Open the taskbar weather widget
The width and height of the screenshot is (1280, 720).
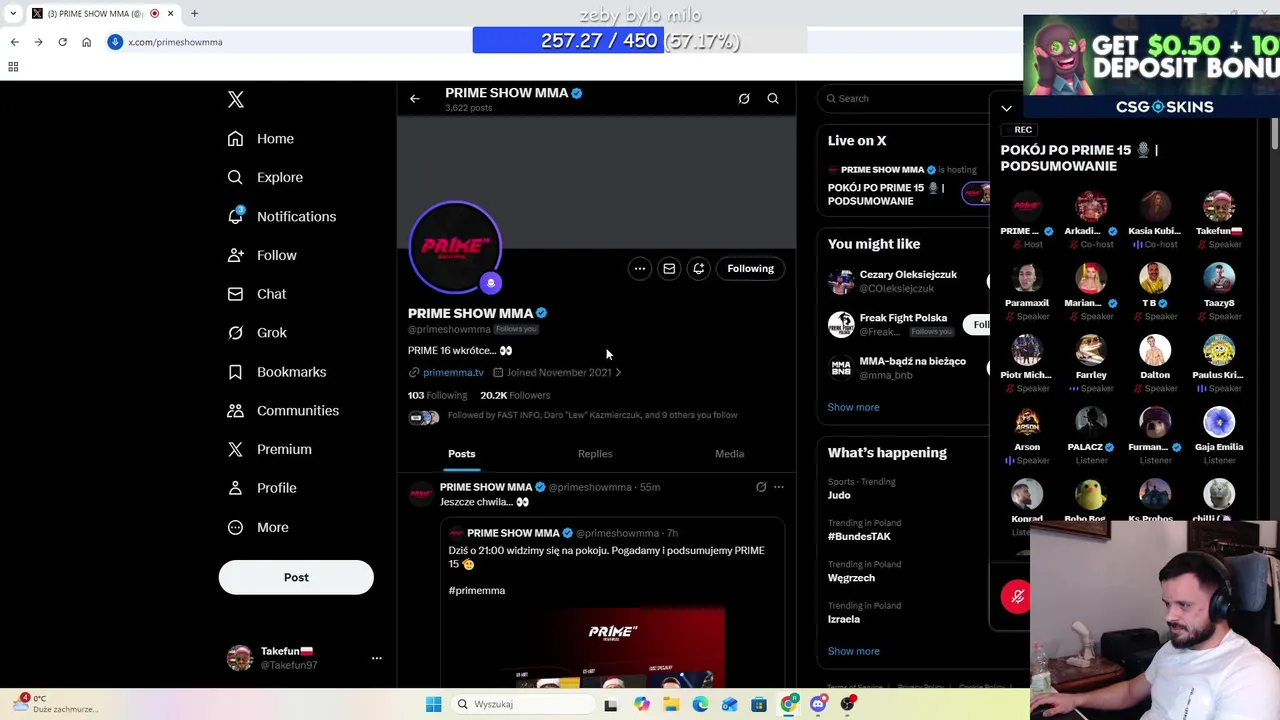(x=55, y=704)
